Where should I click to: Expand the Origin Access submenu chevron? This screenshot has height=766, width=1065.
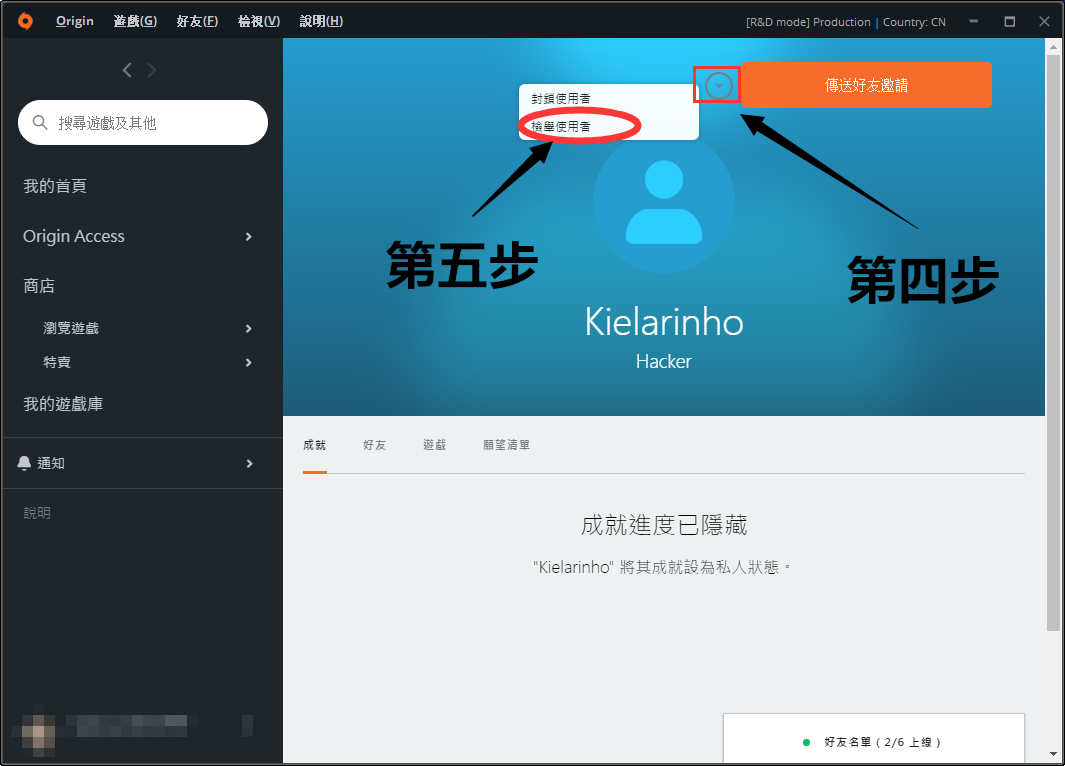pos(249,236)
